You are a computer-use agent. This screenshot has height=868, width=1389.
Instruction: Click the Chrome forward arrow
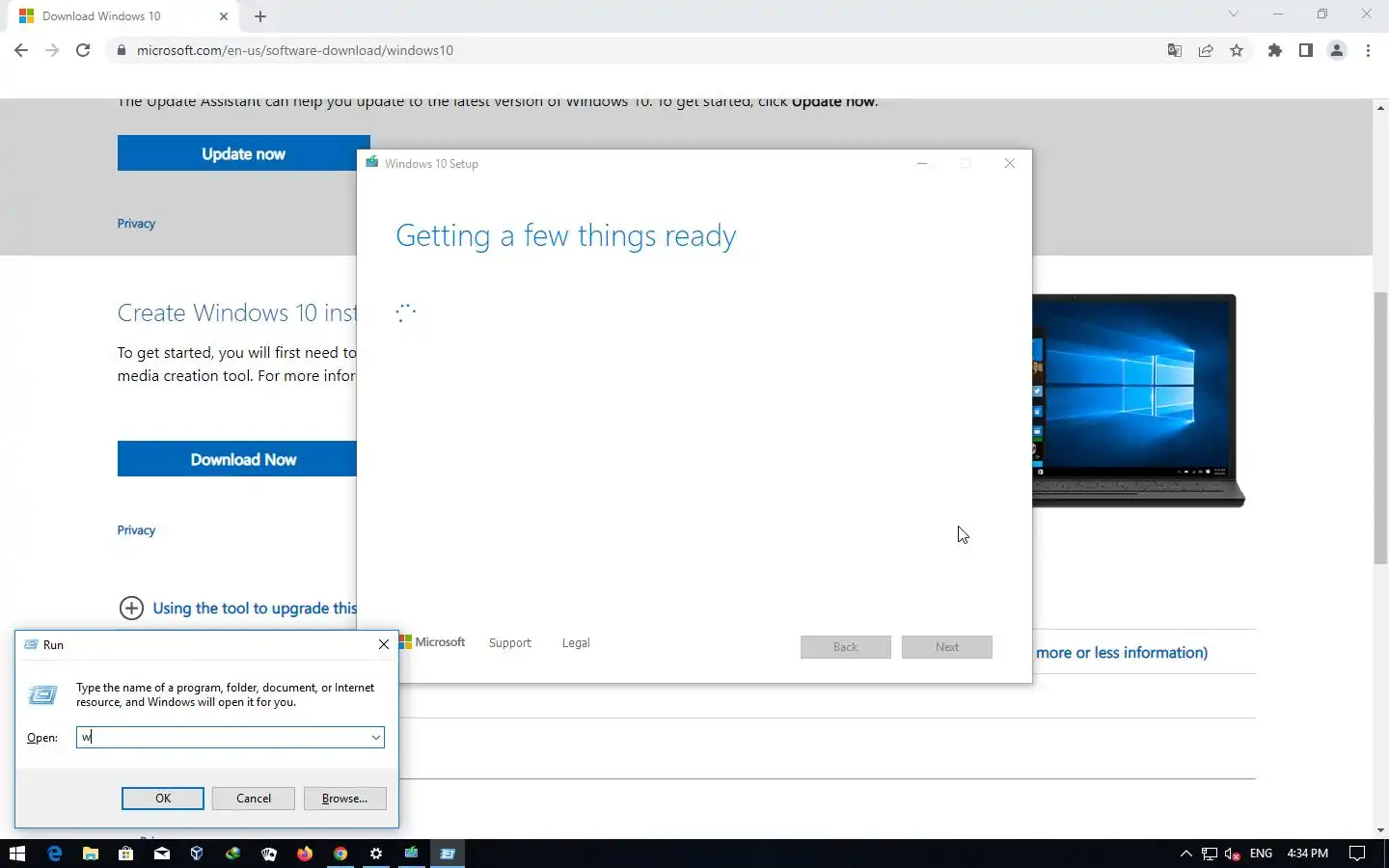[x=52, y=50]
